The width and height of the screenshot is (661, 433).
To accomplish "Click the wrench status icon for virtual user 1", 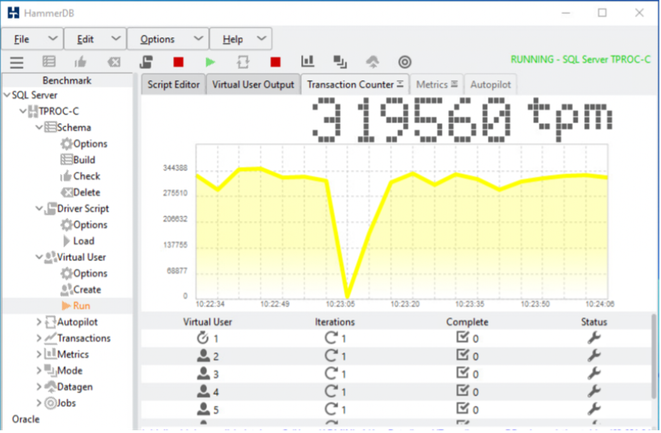I will [594, 338].
